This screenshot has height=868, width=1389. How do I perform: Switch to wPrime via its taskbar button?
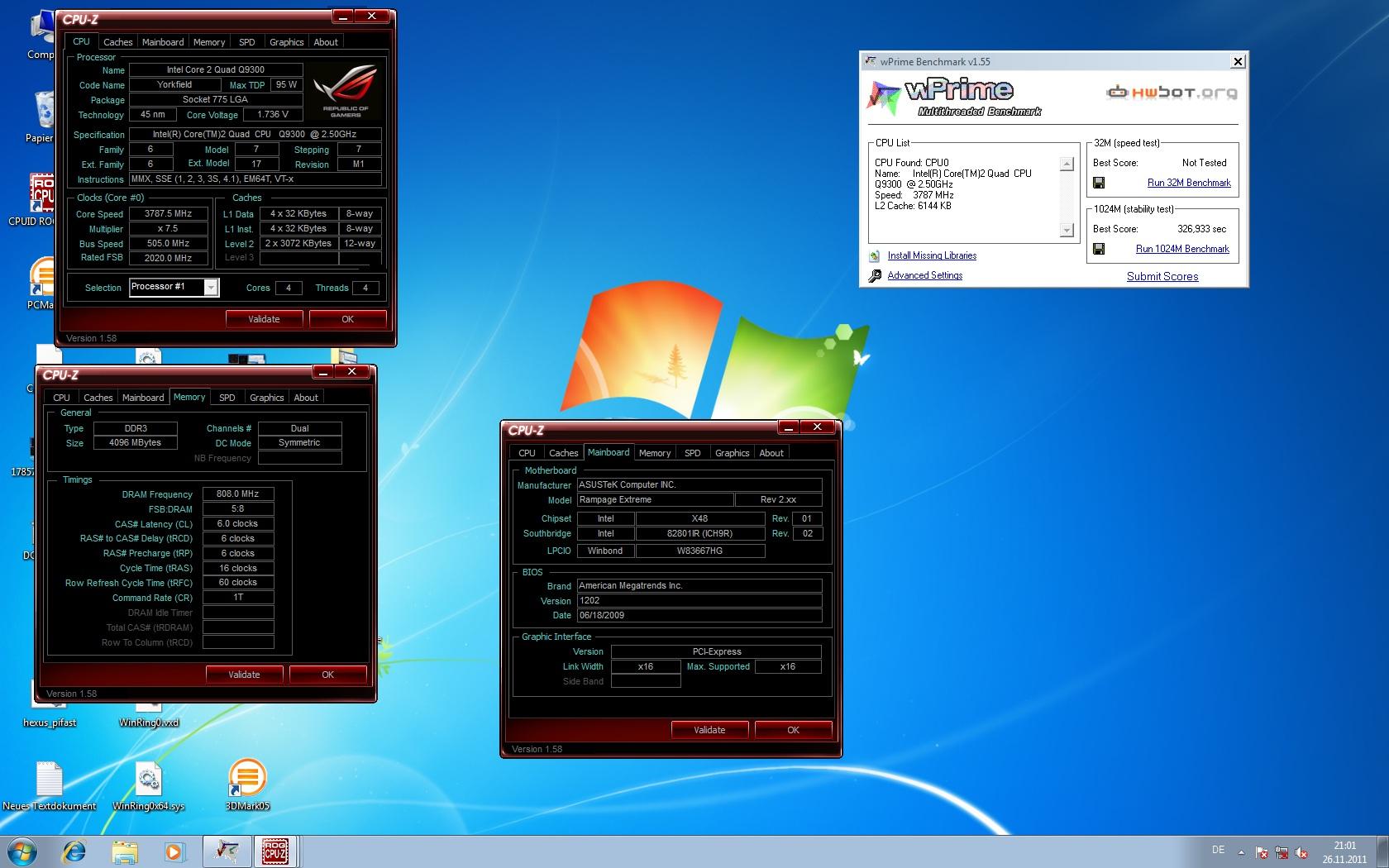coord(227,851)
